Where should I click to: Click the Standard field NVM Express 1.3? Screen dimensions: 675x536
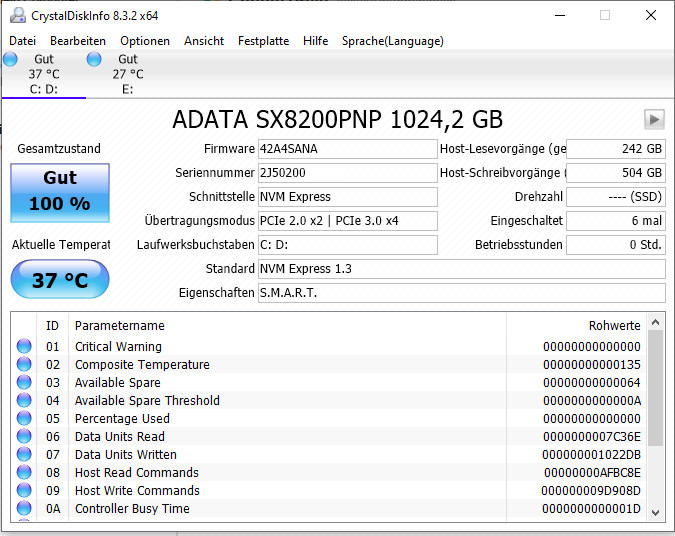coord(462,269)
